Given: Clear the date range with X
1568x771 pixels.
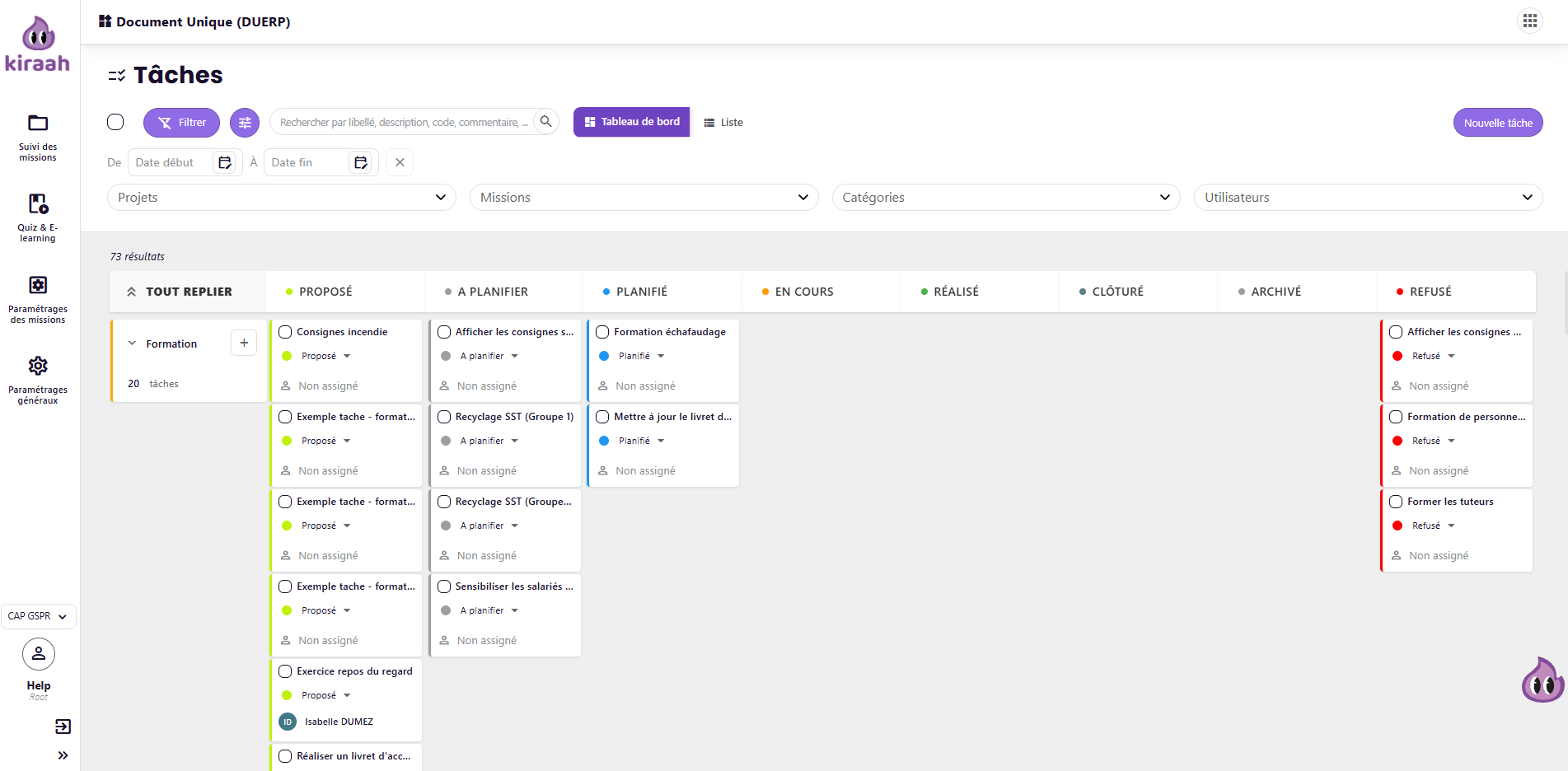Looking at the screenshot, I should coord(400,162).
